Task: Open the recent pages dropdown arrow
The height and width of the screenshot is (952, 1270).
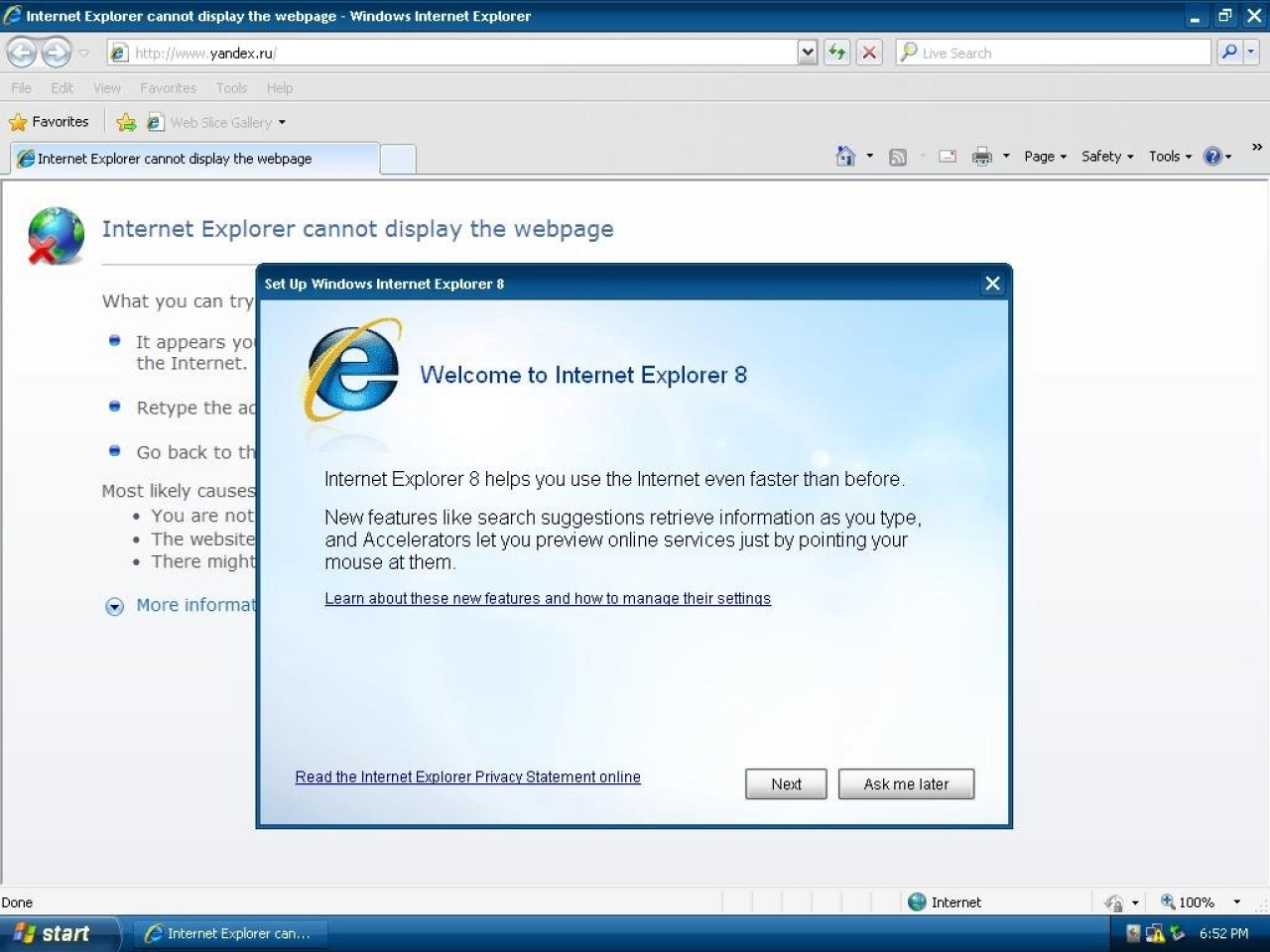Action: coord(84,53)
